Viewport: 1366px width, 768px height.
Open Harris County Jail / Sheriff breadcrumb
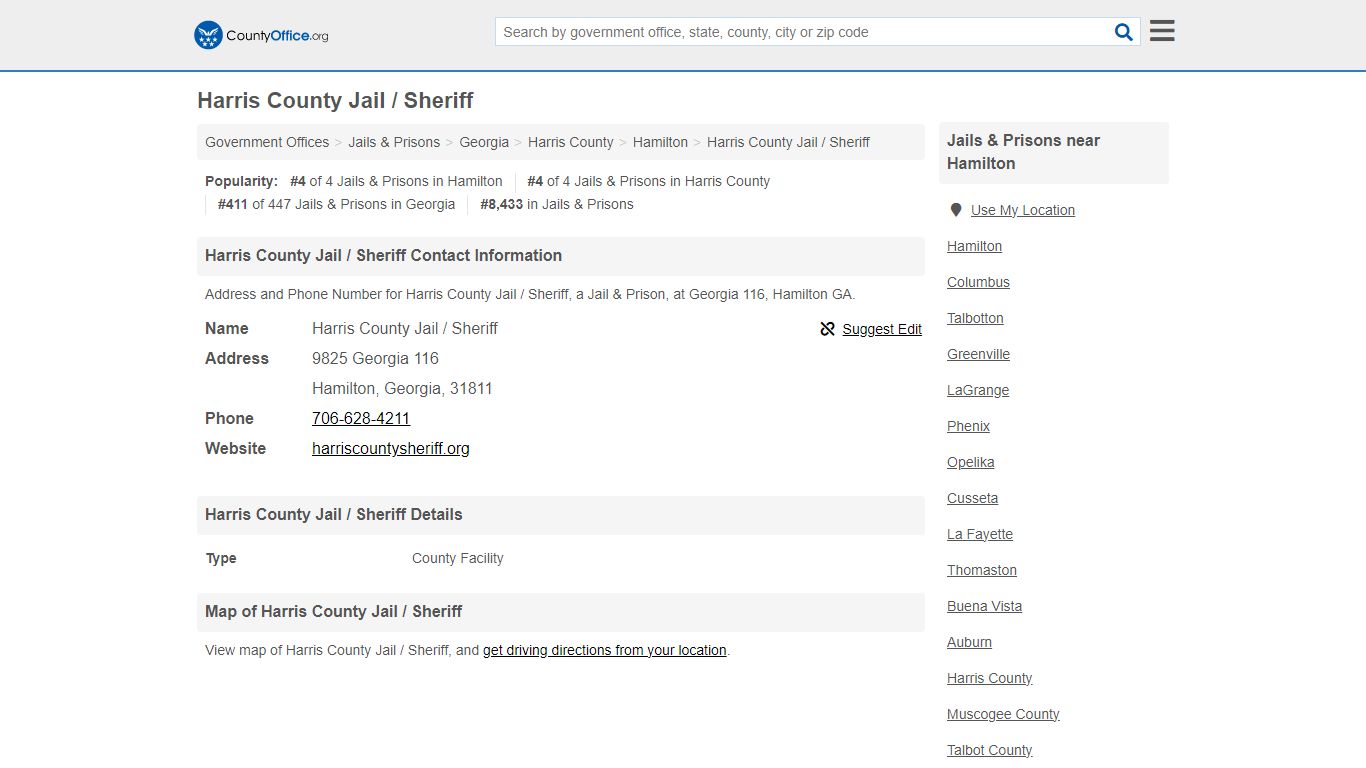click(788, 142)
